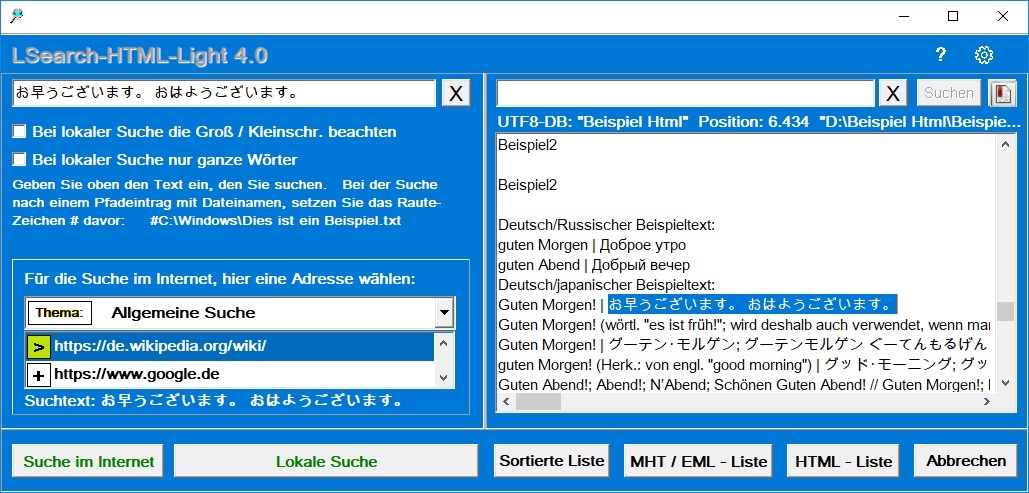The height and width of the screenshot is (493, 1029).
Task: Open help via question mark icon
Action: click(940, 55)
